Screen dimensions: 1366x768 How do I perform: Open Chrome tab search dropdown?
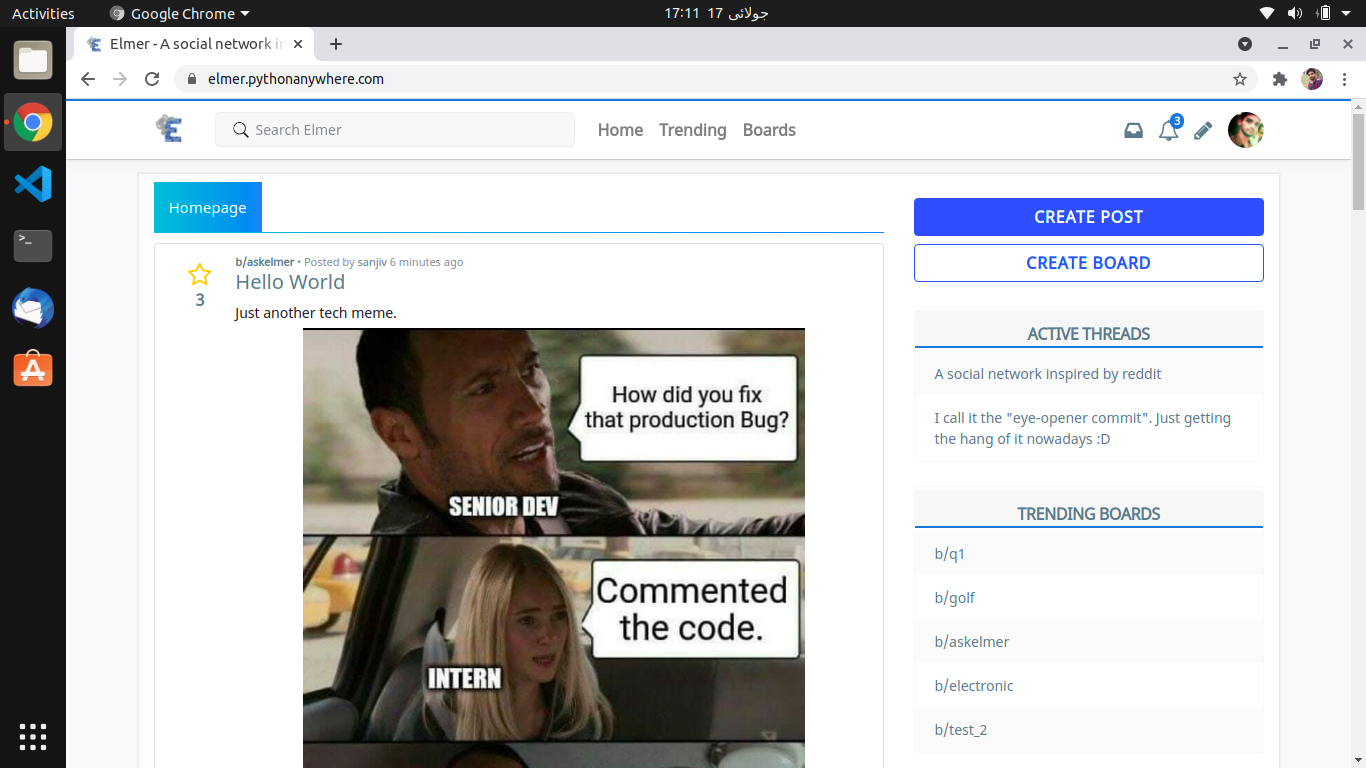pyautogui.click(x=1245, y=44)
